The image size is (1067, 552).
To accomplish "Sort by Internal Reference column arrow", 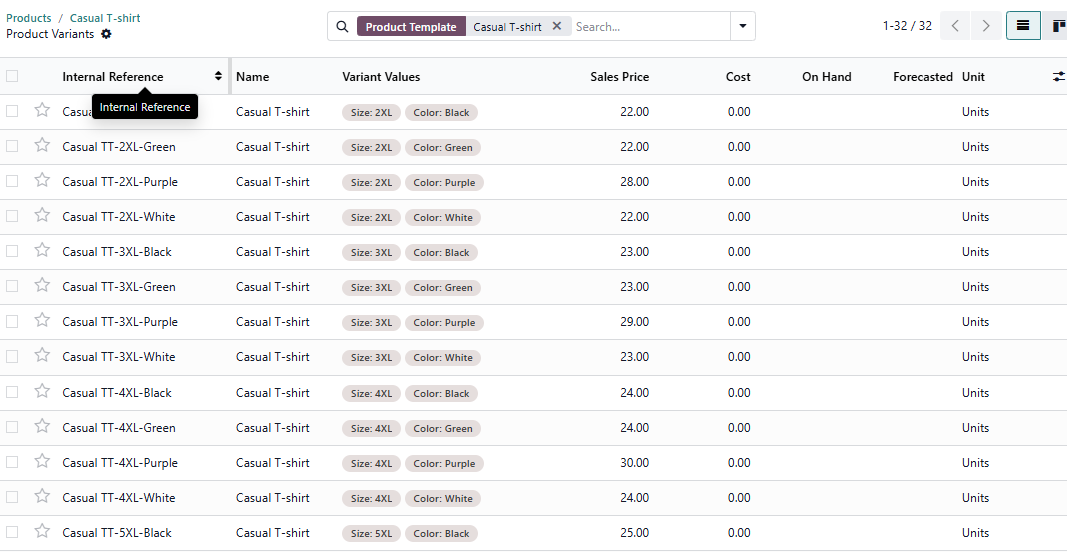I will tap(218, 77).
